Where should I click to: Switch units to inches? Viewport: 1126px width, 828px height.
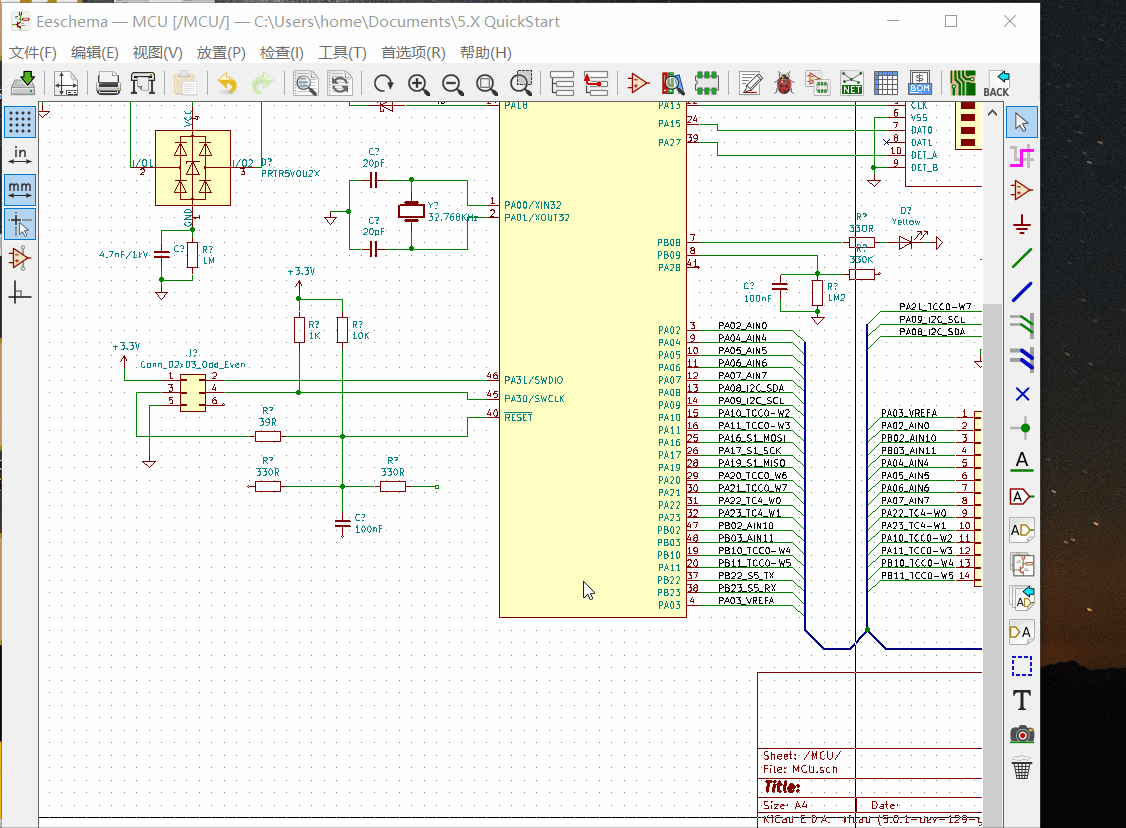[x=19, y=155]
